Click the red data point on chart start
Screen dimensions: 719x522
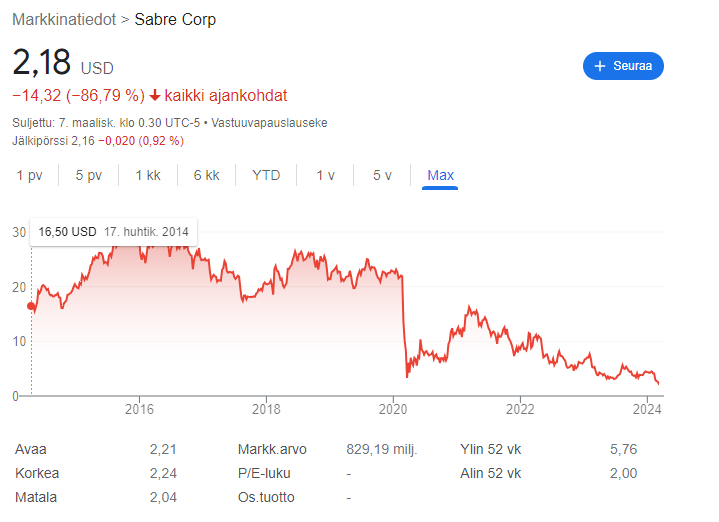tap(31, 307)
